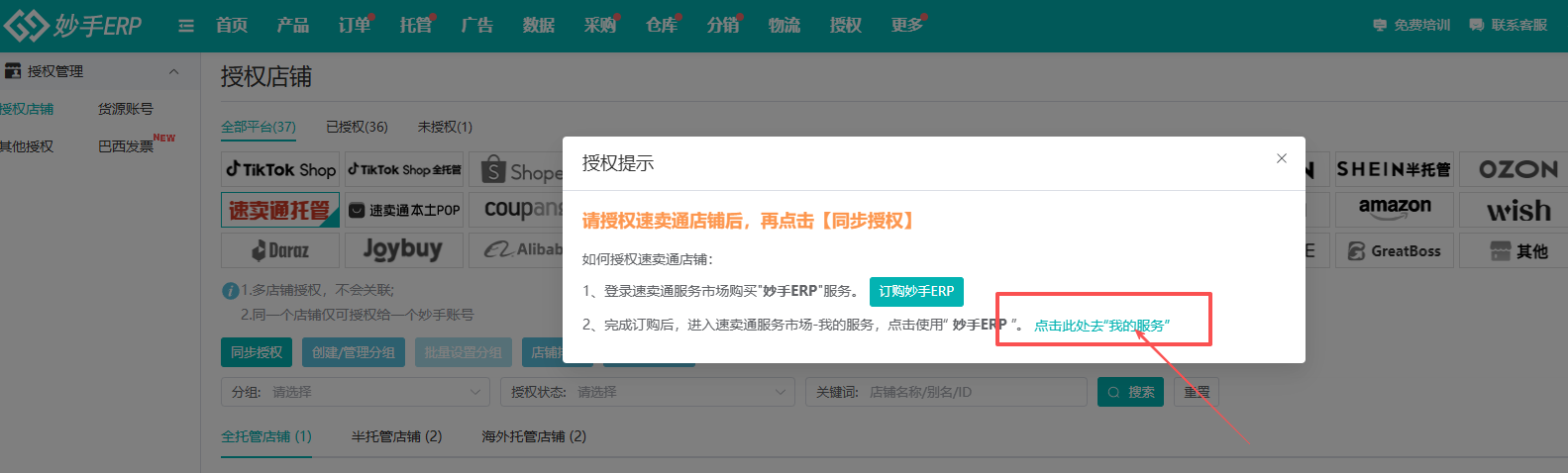Open the 授权状态 dropdown
Image resolution: width=1568 pixels, height=473 pixels.
648,392
